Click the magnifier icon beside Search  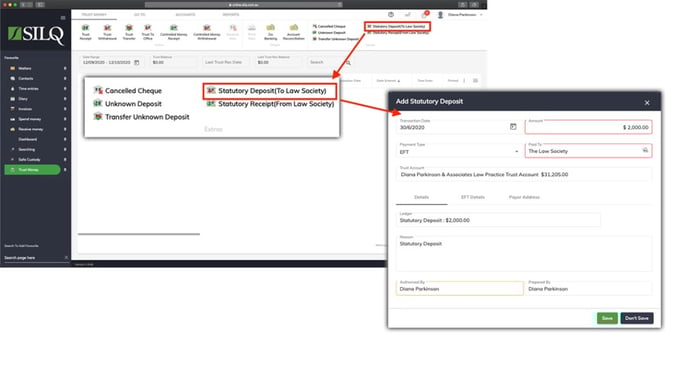(348, 63)
